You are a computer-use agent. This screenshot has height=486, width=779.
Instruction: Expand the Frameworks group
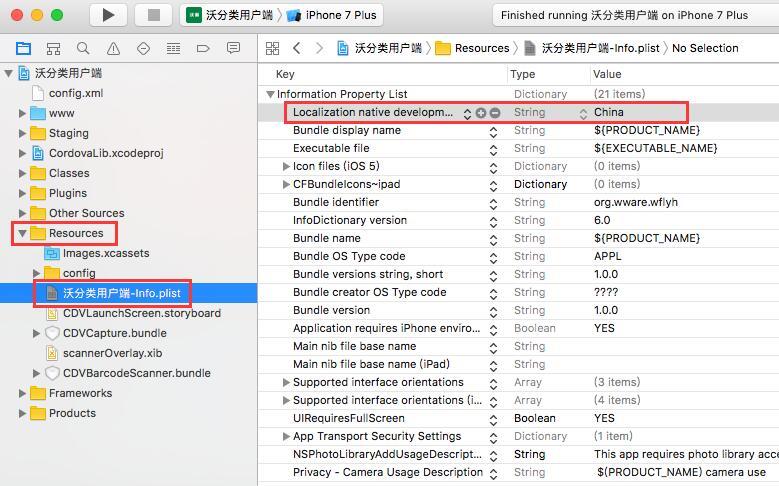point(22,393)
